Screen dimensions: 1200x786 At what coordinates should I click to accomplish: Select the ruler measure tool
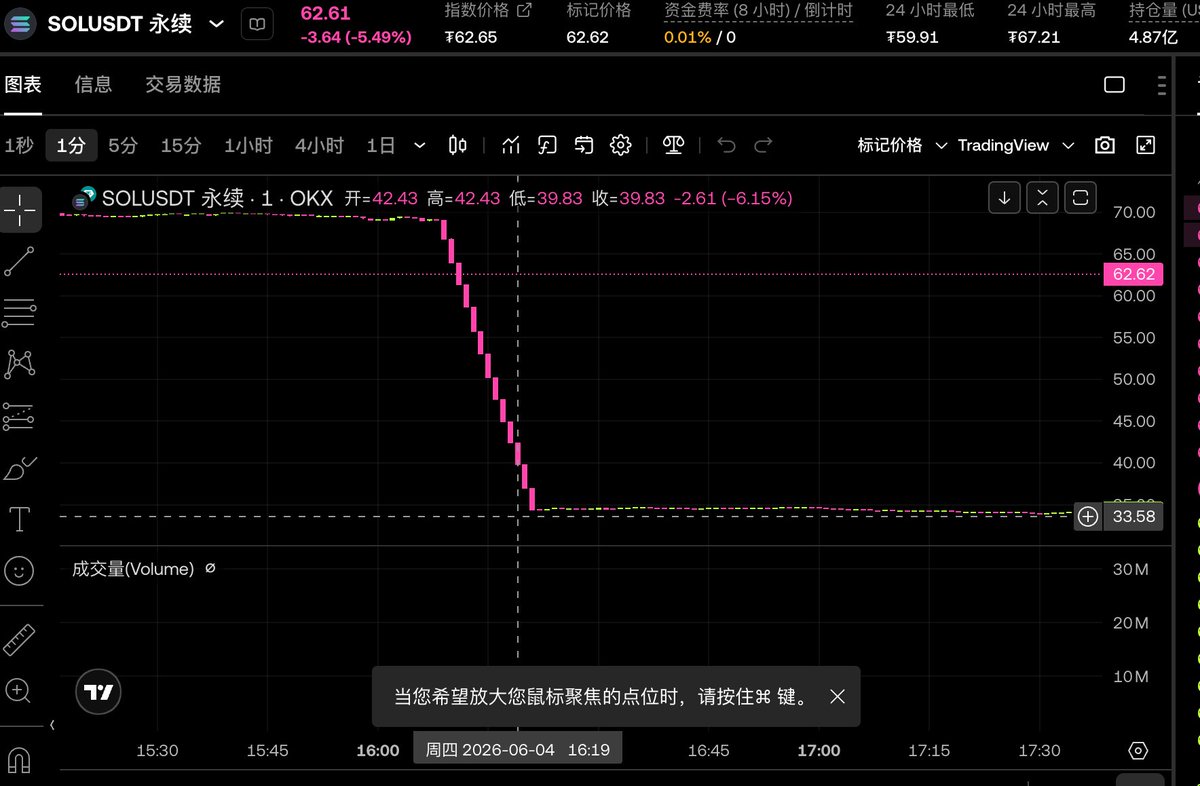pos(20,639)
